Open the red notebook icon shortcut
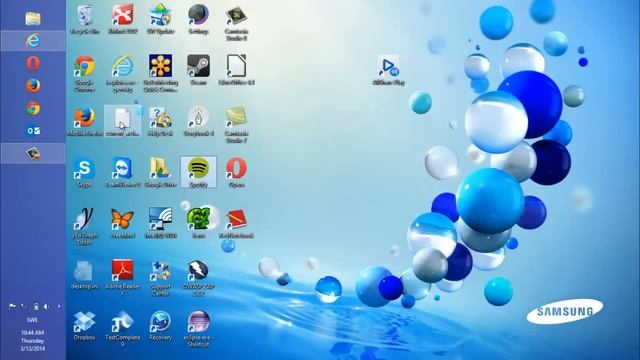The image size is (640, 360). tap(236, 223)
